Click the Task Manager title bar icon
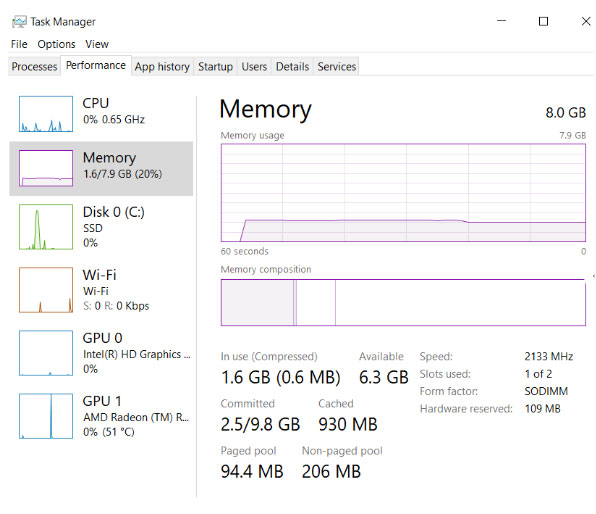596x514 pixels. click(19, 22)
